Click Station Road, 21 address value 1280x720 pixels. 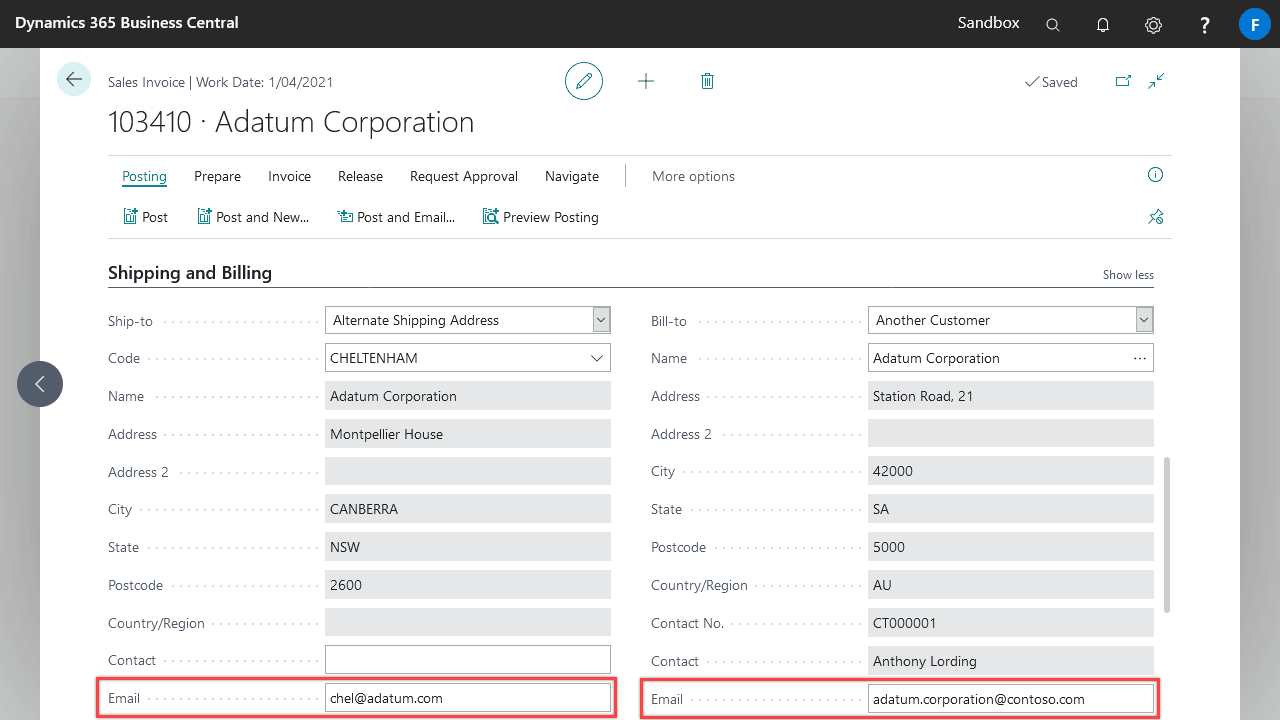point(1011,396)
